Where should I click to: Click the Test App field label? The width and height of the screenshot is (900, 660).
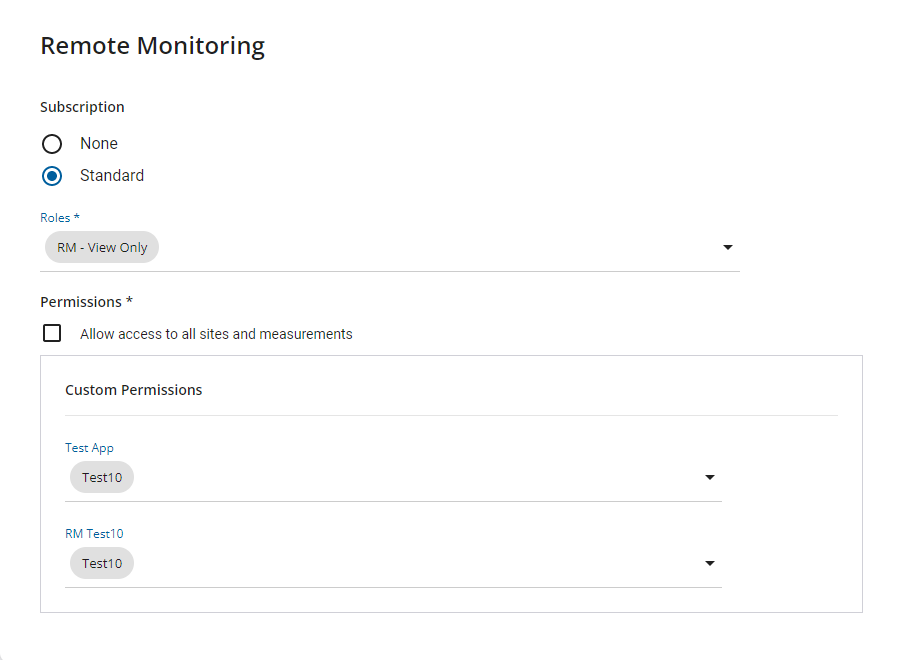click(89, 448)
